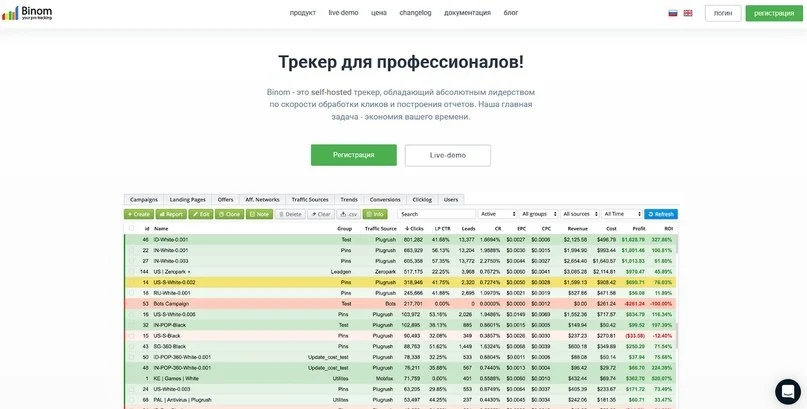Select campaign KE | Games | White
Screen dimensions: 807x409
coord(400,378)
